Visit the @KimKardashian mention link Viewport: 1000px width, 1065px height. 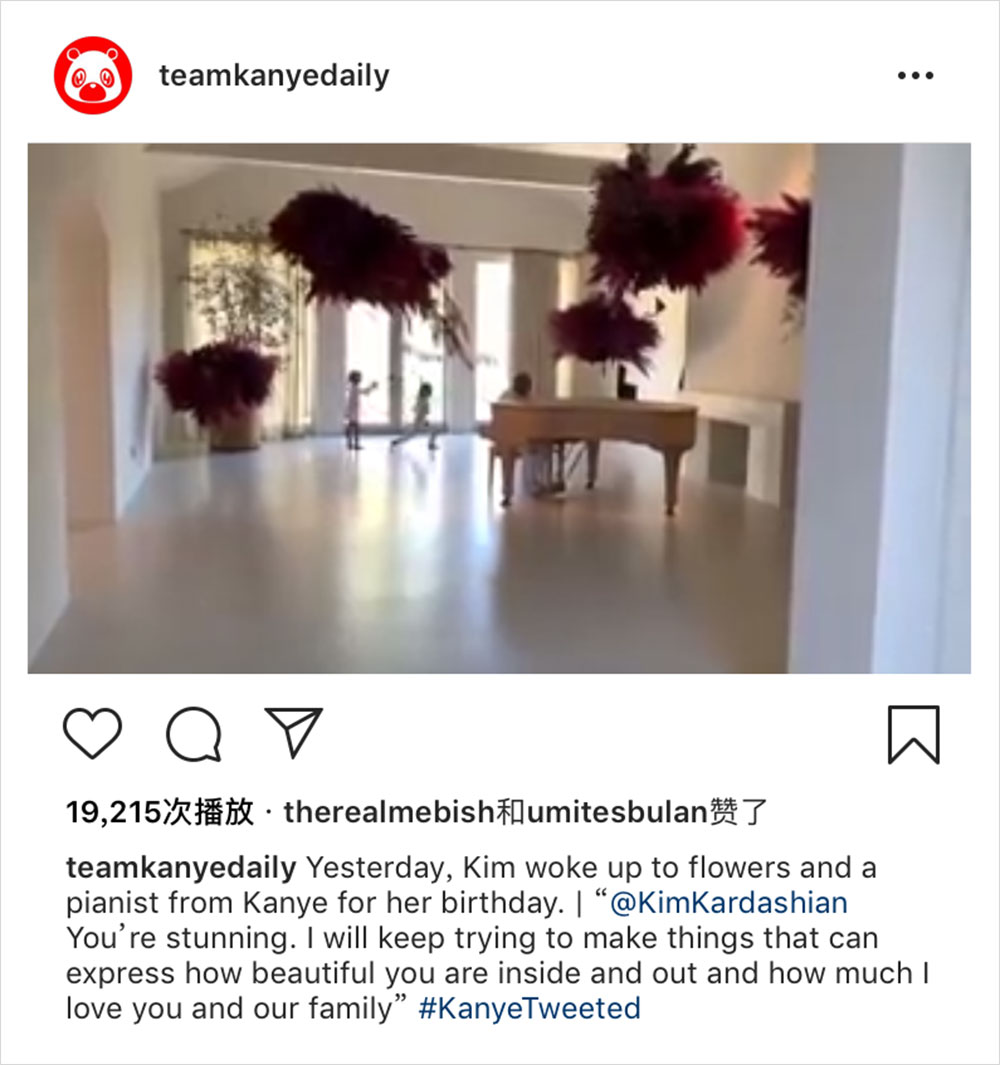click(729, 903)
